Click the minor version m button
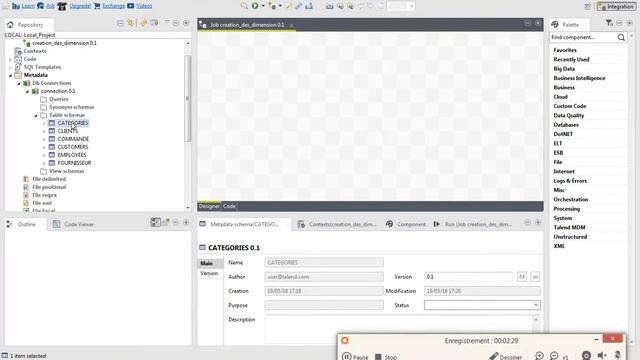Image resolution: width=640 pixels, height=360 pixels. [535, 277]
